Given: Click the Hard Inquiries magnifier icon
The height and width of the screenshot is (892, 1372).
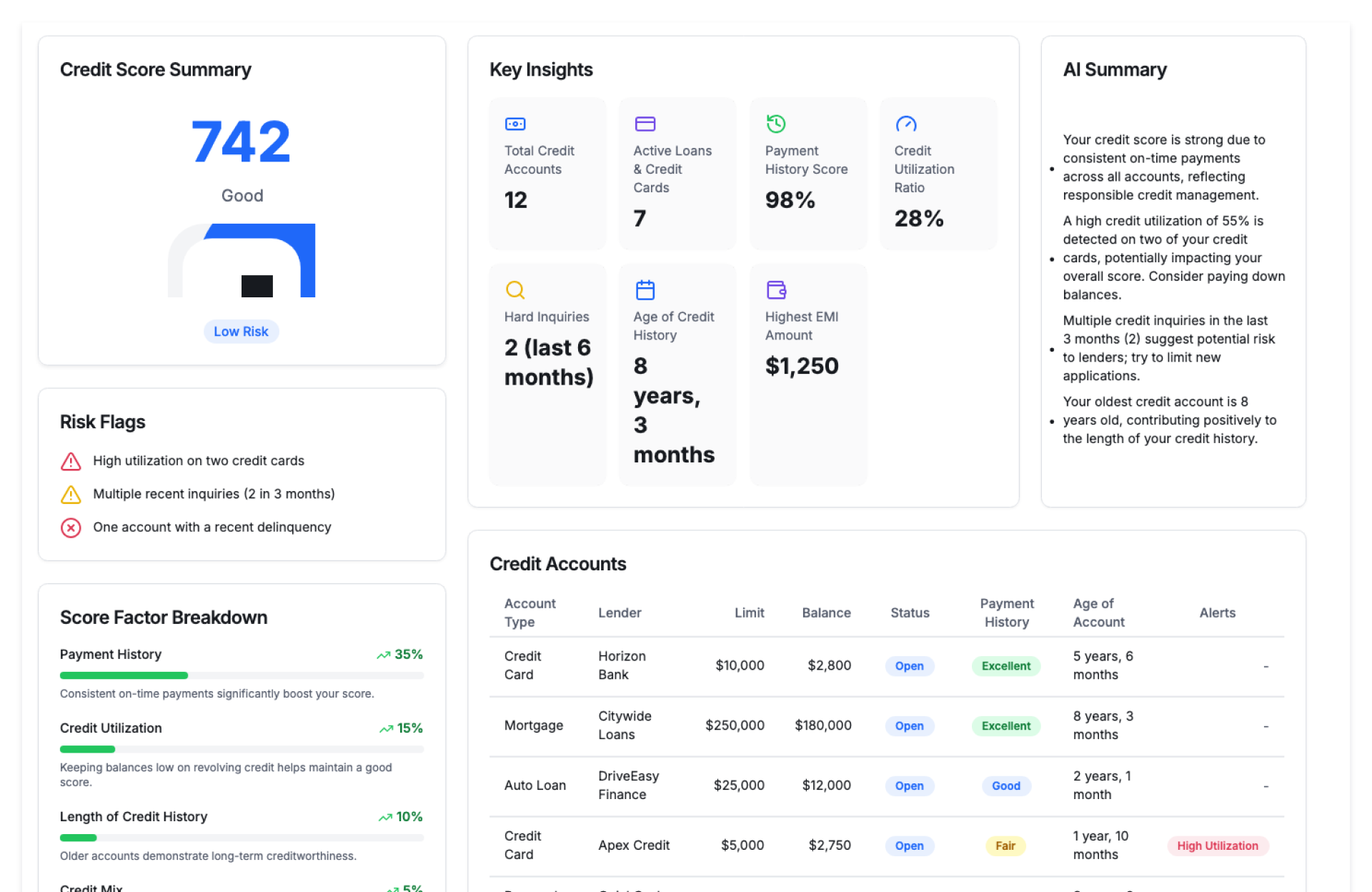Looking at the screenshot, I should (515, 289).
